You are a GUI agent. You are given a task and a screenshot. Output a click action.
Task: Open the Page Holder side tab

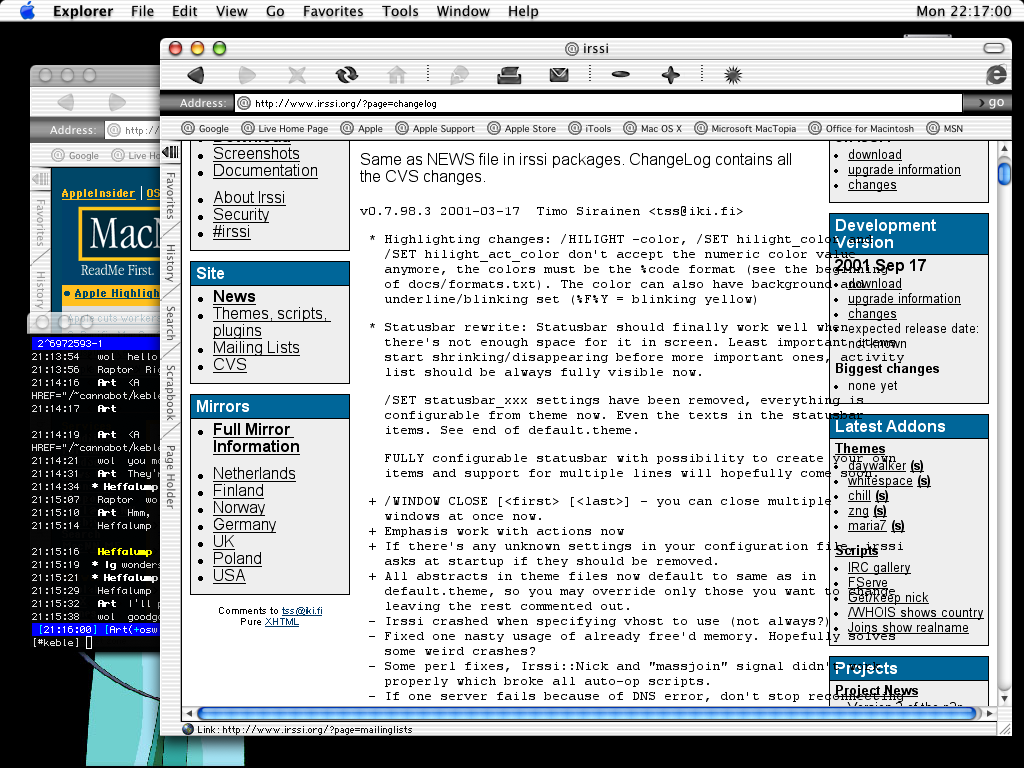click(170, 477)
